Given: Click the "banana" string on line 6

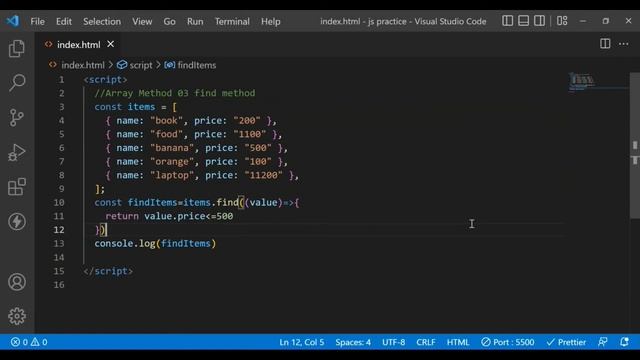Looking at the screenshot, I should 171,148.
